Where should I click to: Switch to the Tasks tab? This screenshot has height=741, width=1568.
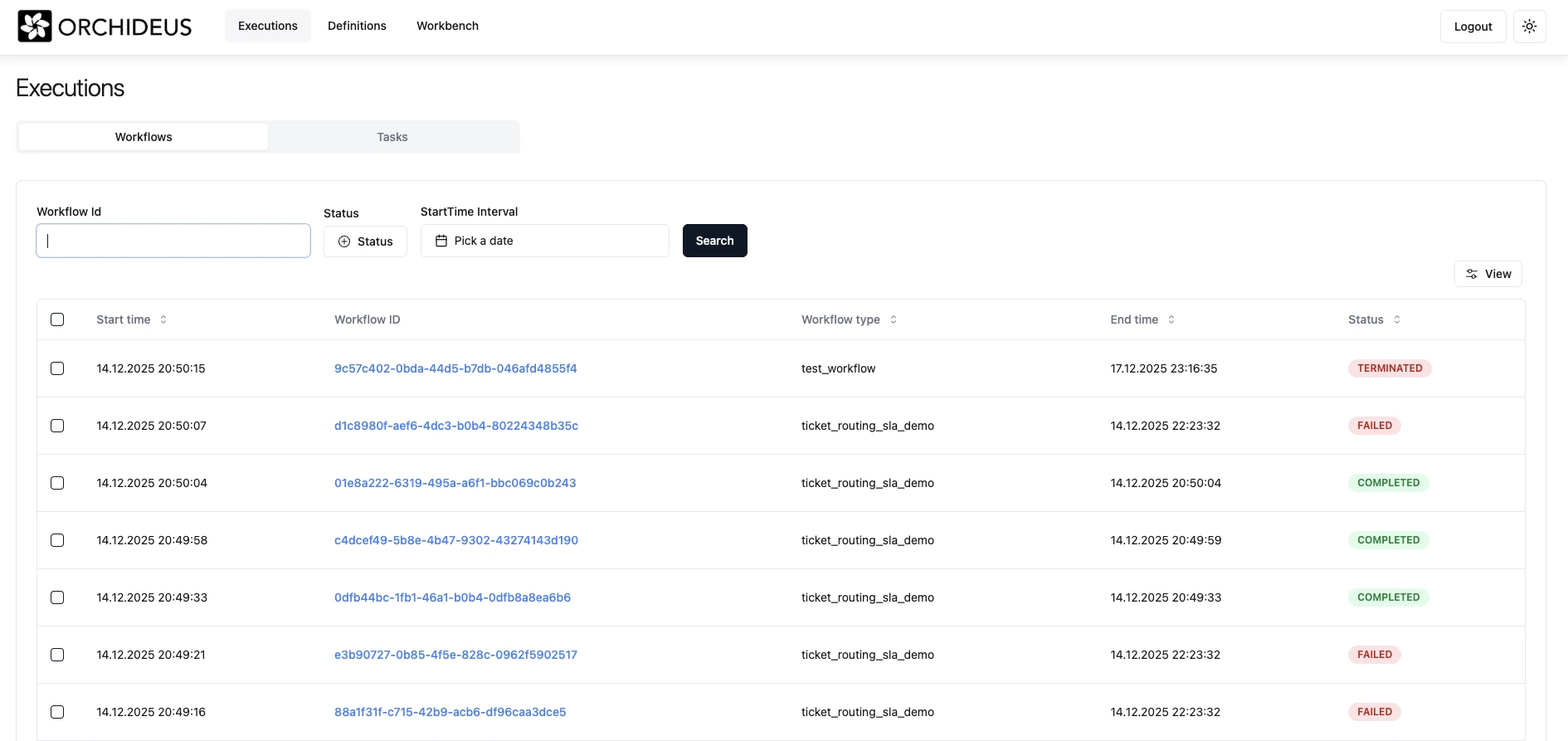click(392, 137)
